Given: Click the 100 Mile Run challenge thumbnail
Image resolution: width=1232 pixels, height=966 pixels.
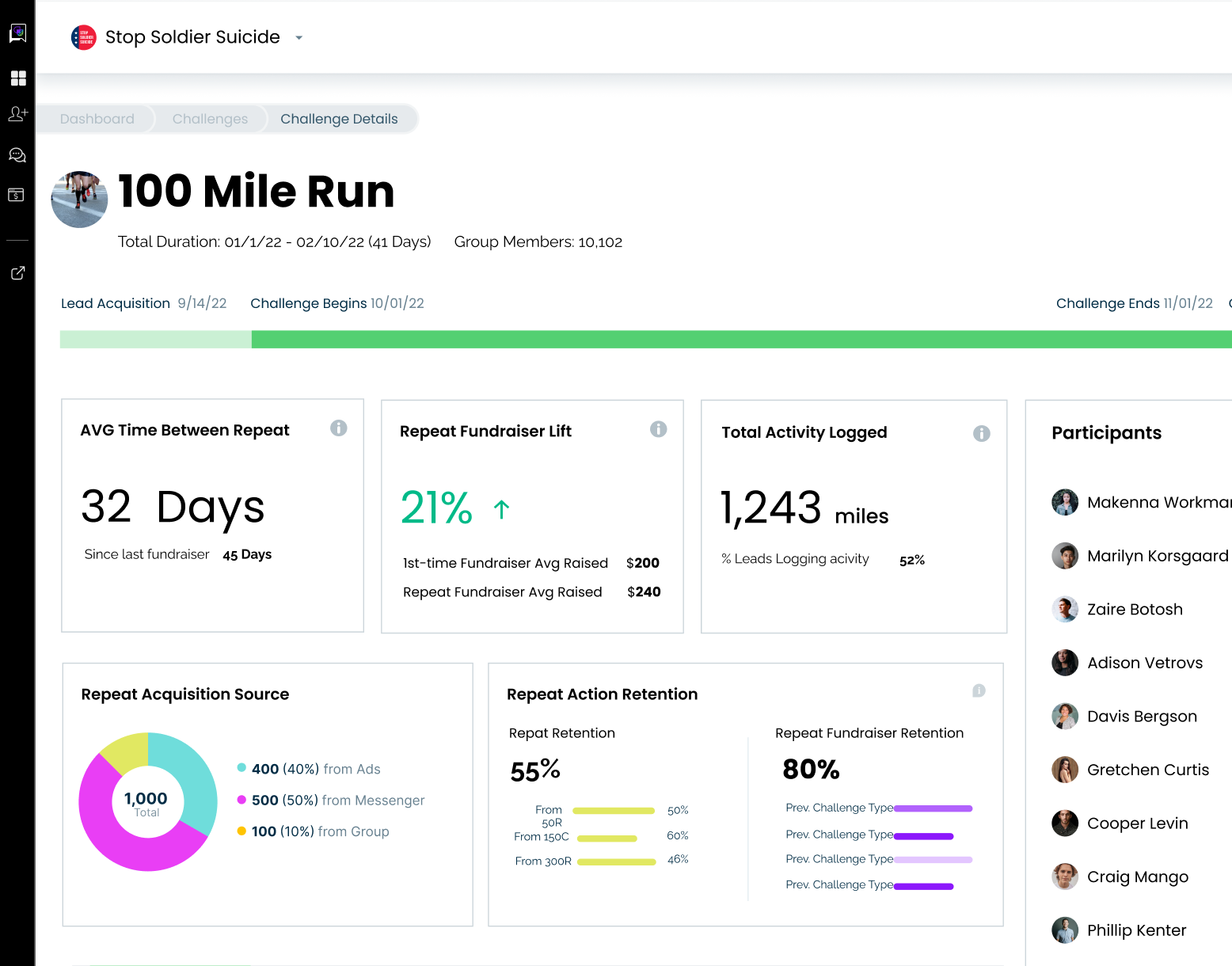Looking at the screenshot, I should coord(79,200).
